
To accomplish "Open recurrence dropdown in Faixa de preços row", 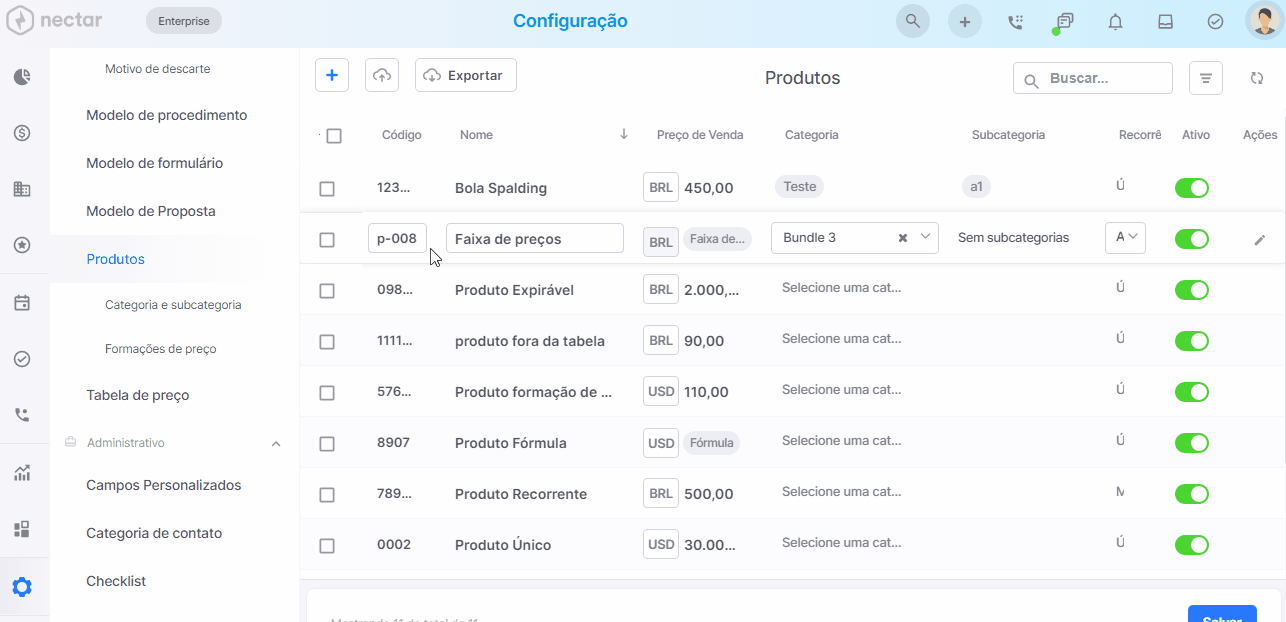I will [x=1125, y=237].
